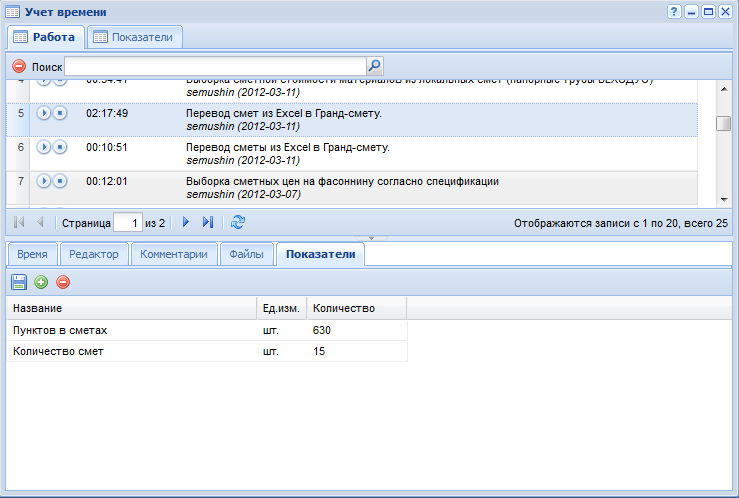Open the Редактор tab
The image size is (739, 498).
tap(94, 254)
